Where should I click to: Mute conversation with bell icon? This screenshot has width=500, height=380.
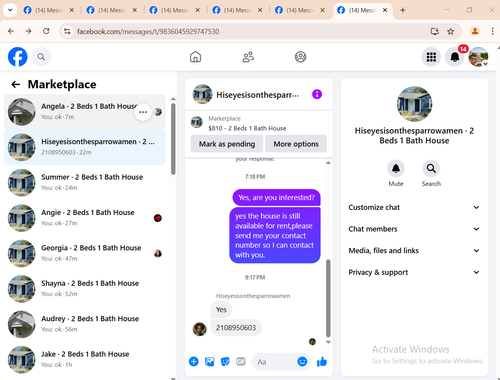point(396,168)
